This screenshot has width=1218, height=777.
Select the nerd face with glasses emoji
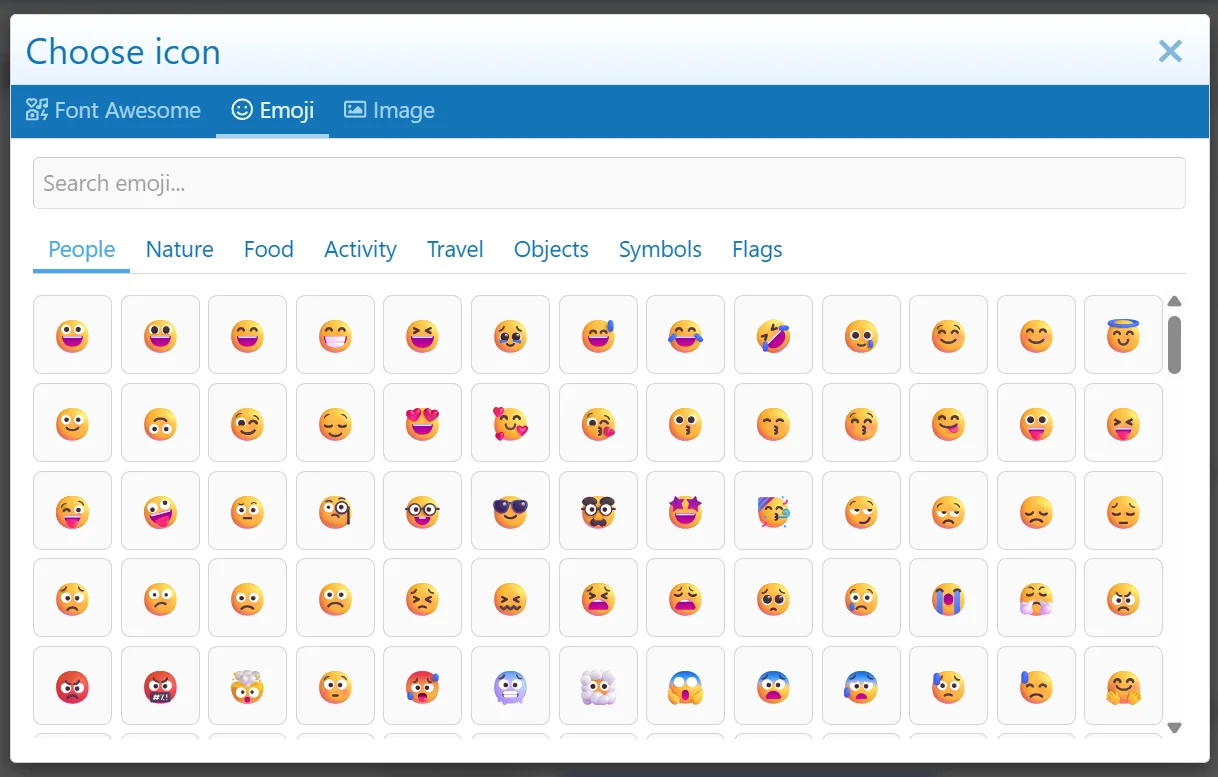[423, 511]
